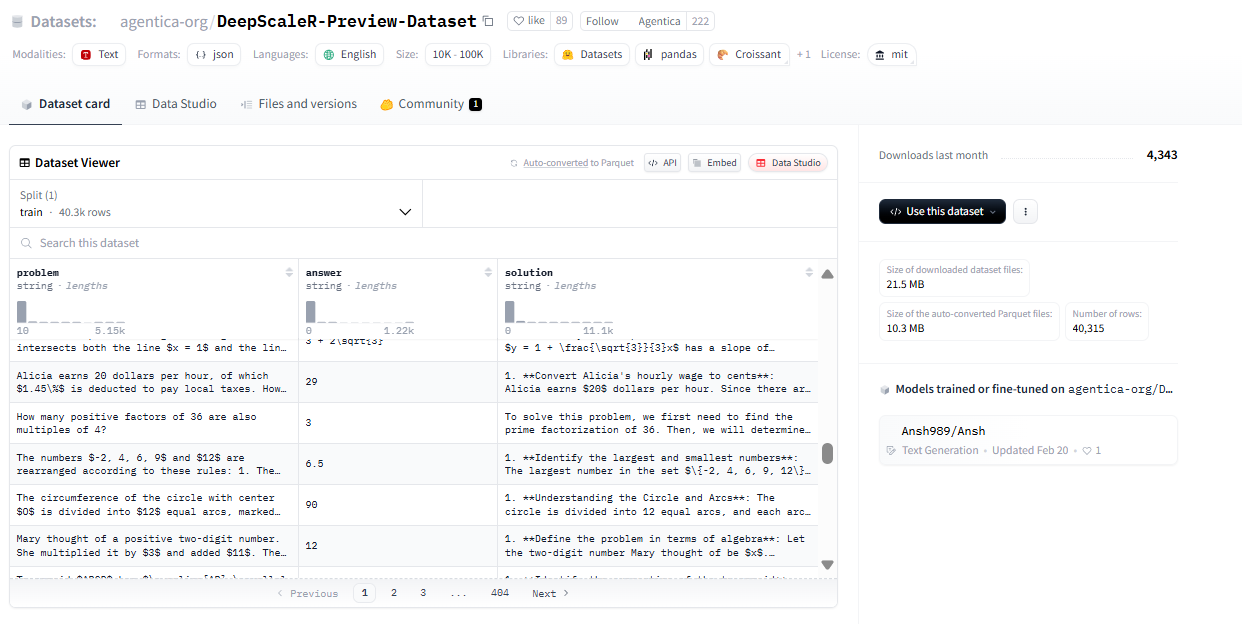Open the DeepScaleR-Preview-Dataset title link
1242x624 pixels.
tap(346, 21)
